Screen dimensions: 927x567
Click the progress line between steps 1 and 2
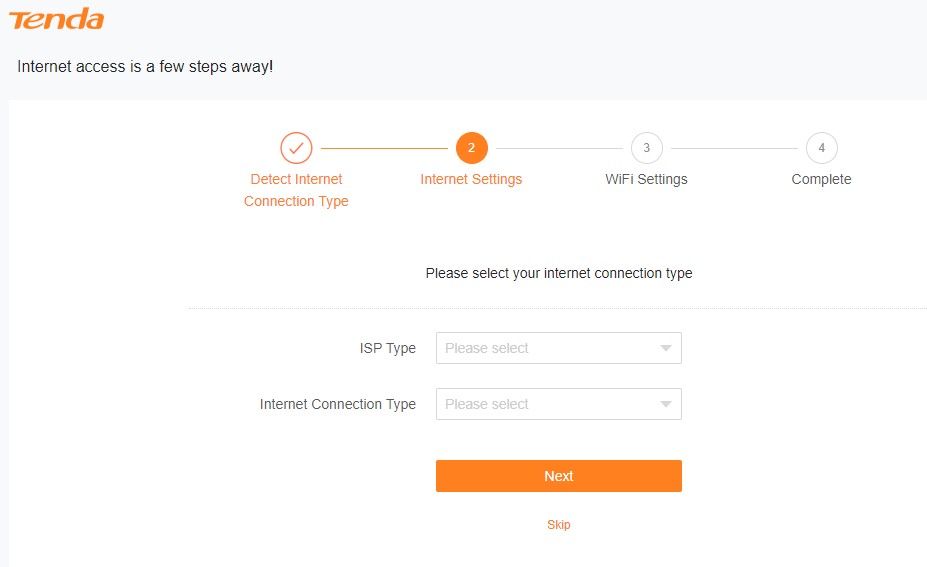pos(383,148)
